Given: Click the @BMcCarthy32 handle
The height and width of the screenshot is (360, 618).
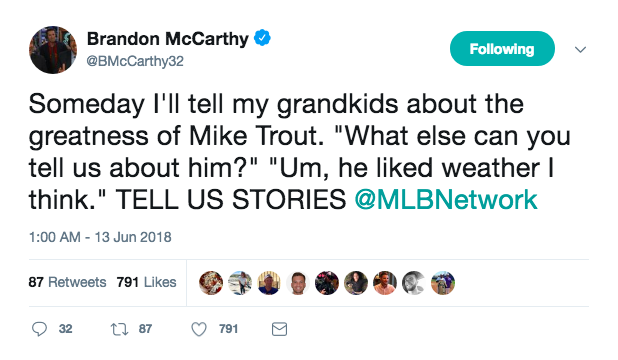Looking at the screenshot, I should click(x=135, y=61).
